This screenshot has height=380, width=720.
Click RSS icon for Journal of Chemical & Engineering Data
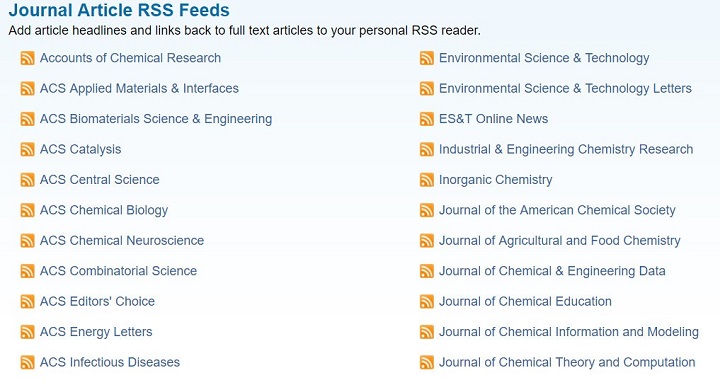coord(427,271)
